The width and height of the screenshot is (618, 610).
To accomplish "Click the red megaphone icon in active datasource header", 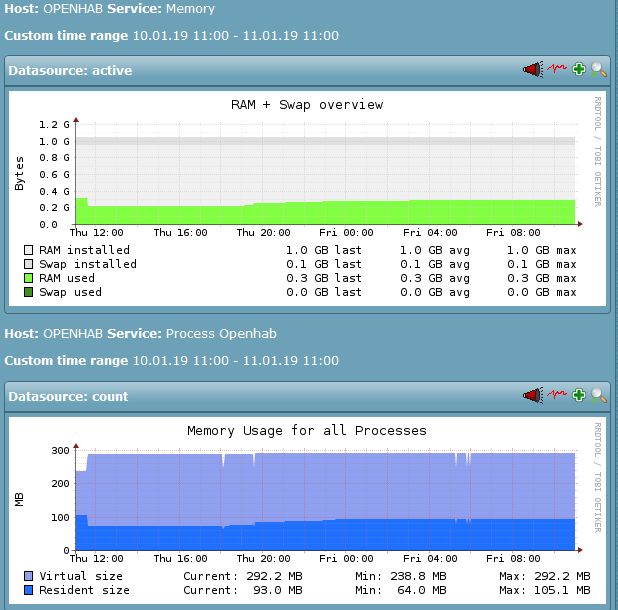I will [532, 70].
